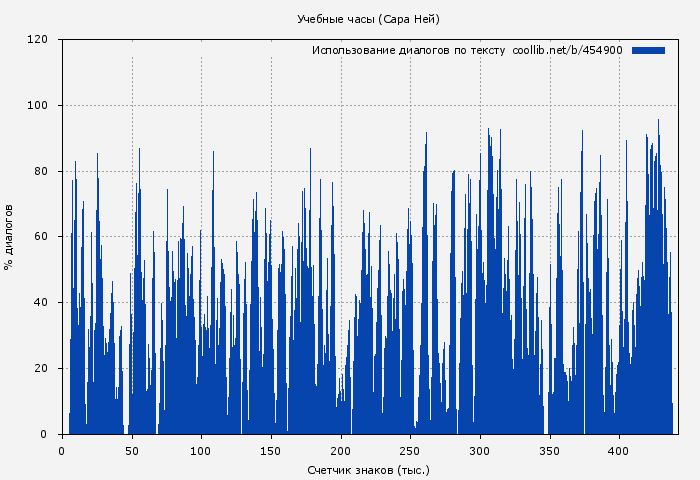Click the 350 tick label on the X axis

(x=550, y=450)
